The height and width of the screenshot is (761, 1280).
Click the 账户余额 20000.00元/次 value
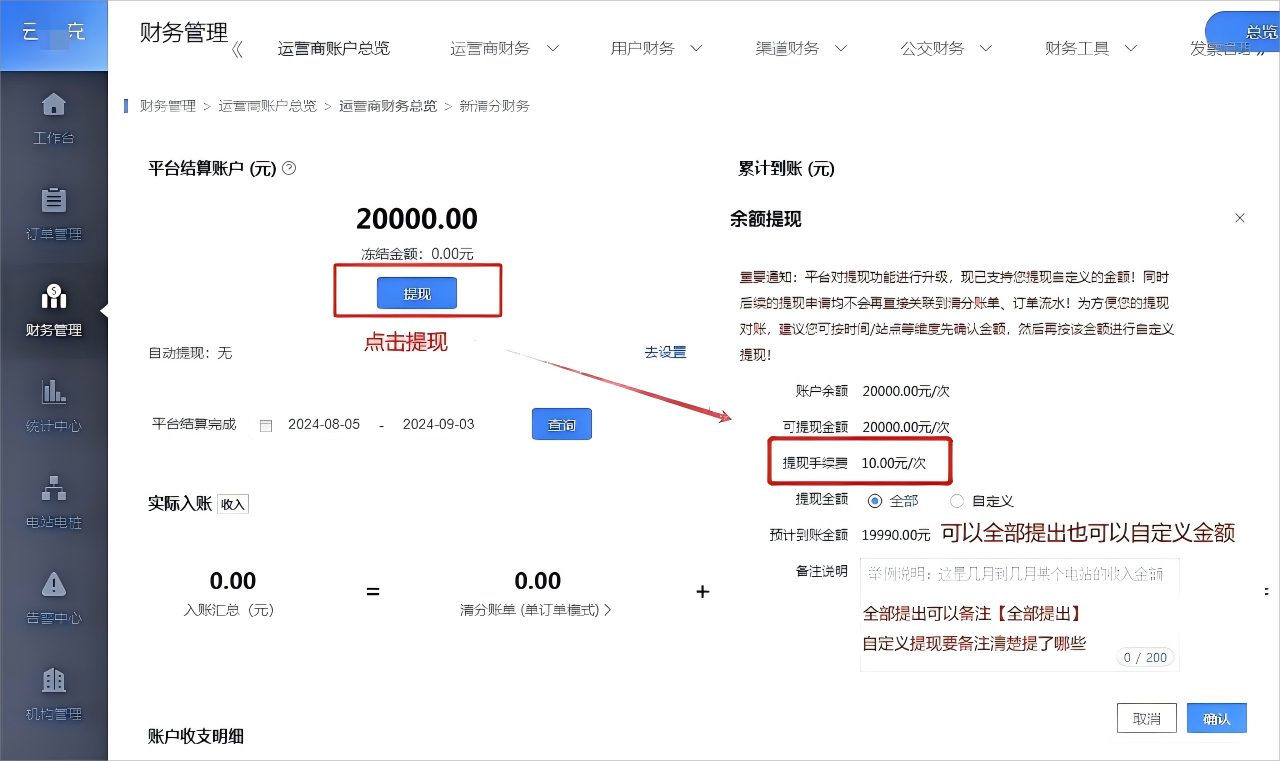click(906, 391)
